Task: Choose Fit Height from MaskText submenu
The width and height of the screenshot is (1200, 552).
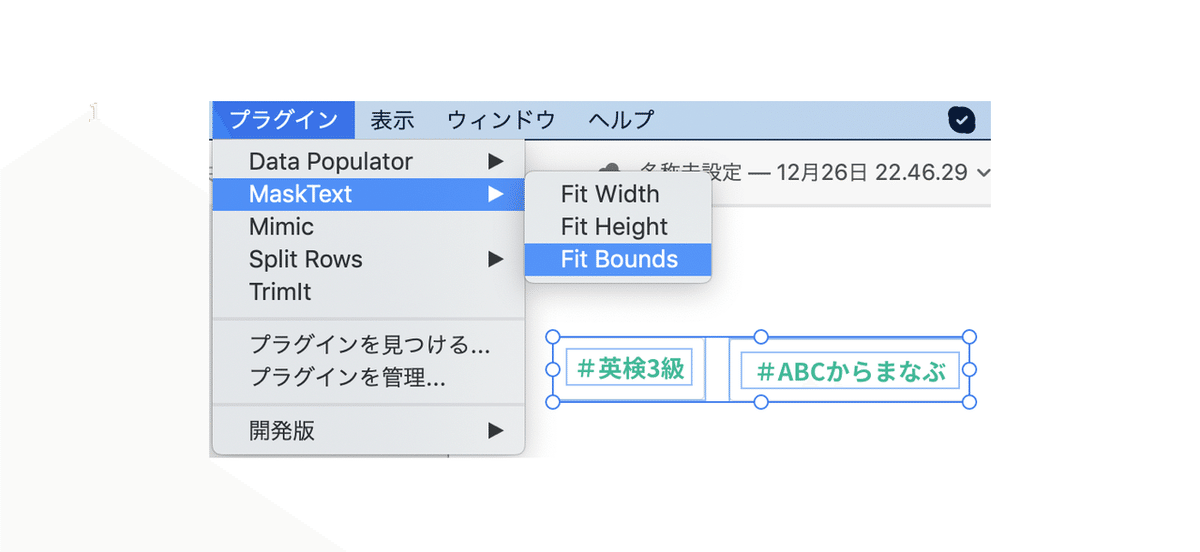Action: (614, 227)
